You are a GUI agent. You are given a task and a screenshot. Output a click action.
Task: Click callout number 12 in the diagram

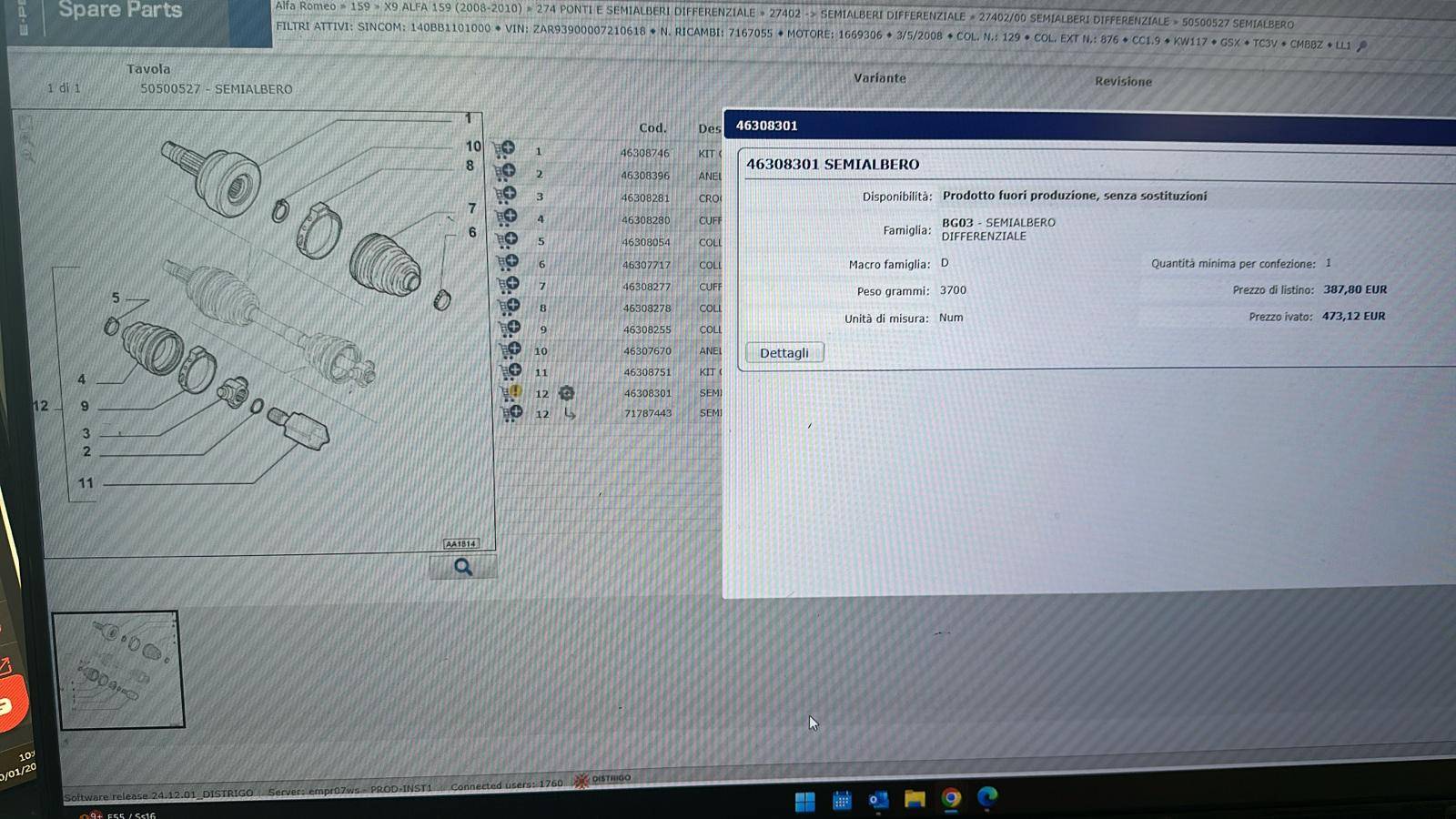pos(40,406)
